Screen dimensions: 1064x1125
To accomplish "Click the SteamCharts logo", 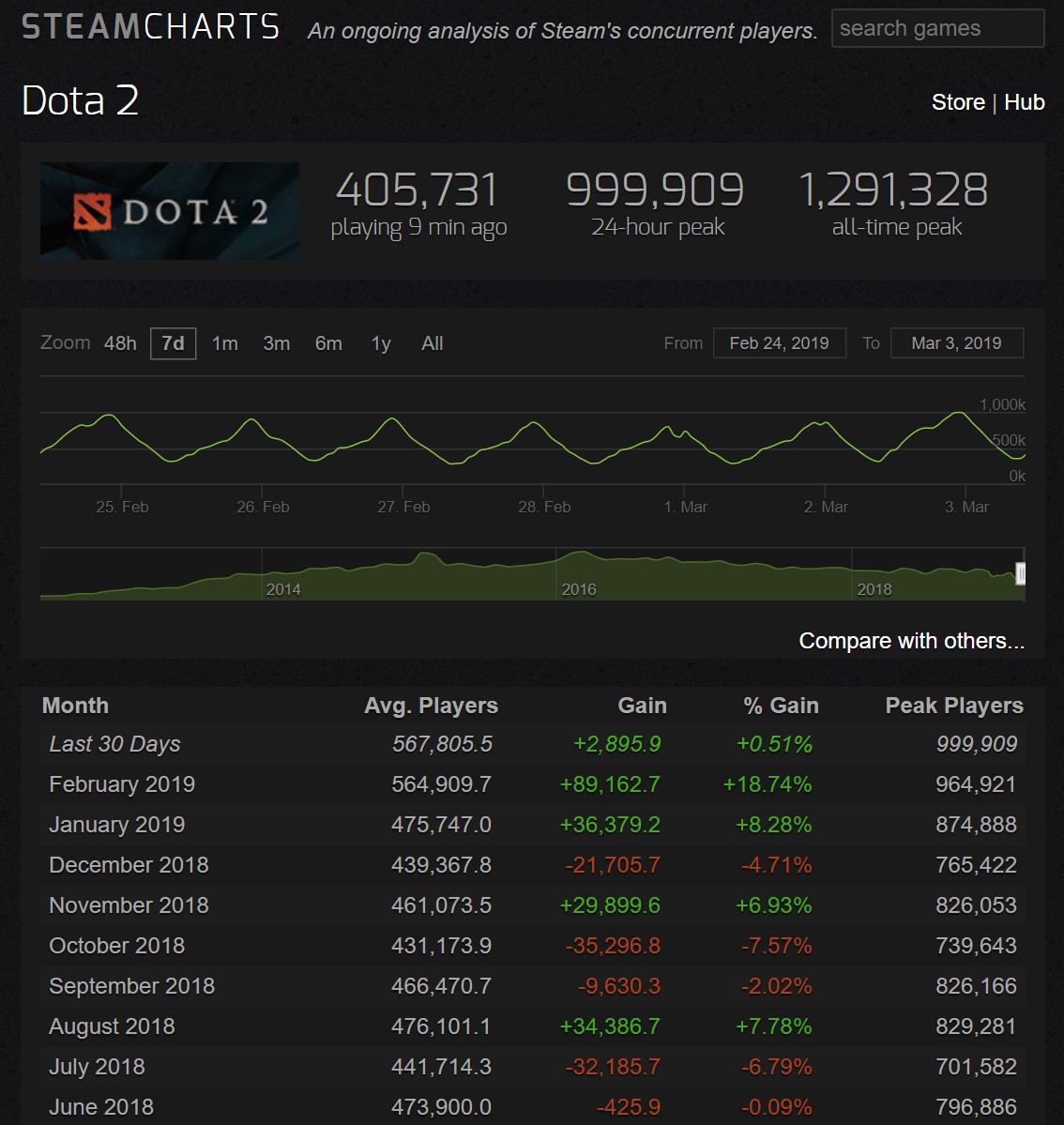I will pos(150,26).
